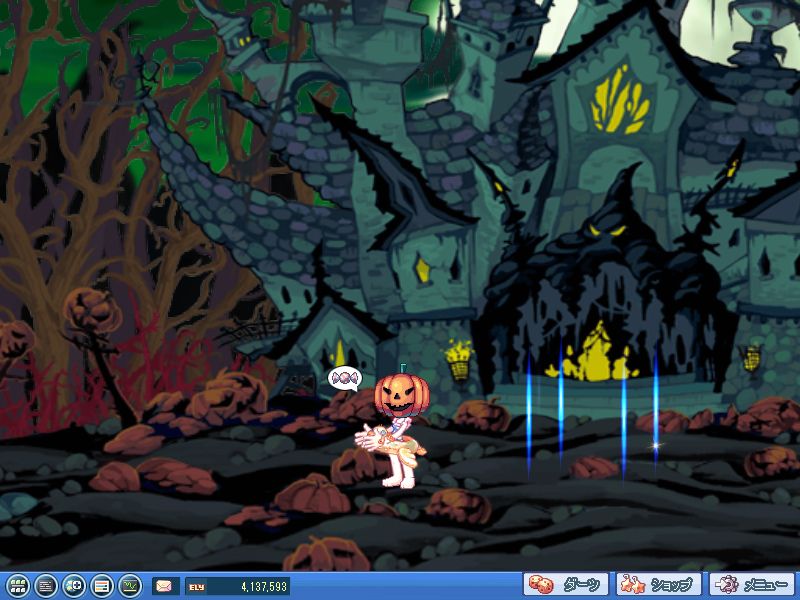Open the colored list bars icon
The height and width of the screenshot is (600, 800).
pos(102,586)
